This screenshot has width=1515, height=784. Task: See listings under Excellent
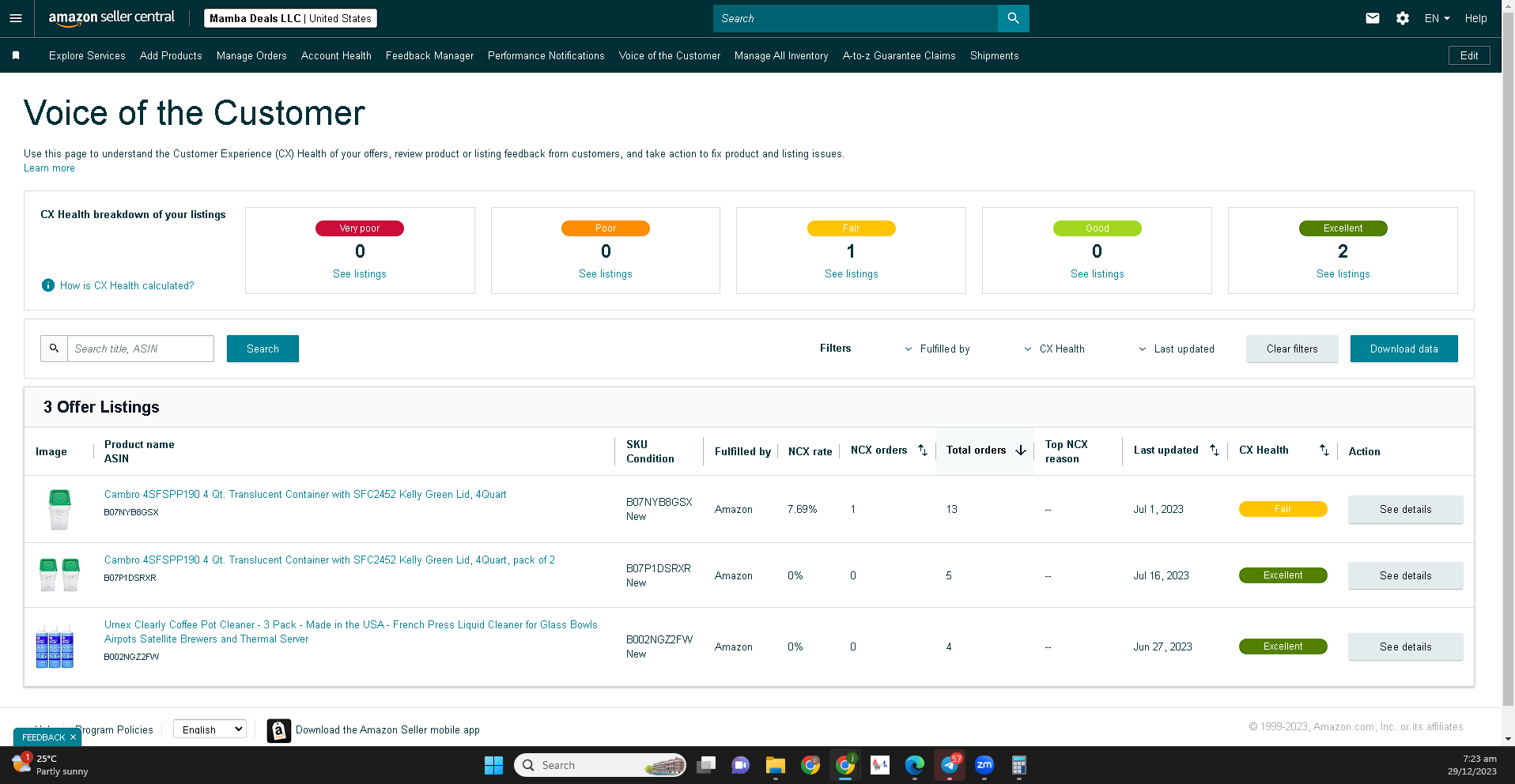pyautogui.click(x=1343, y=273)
